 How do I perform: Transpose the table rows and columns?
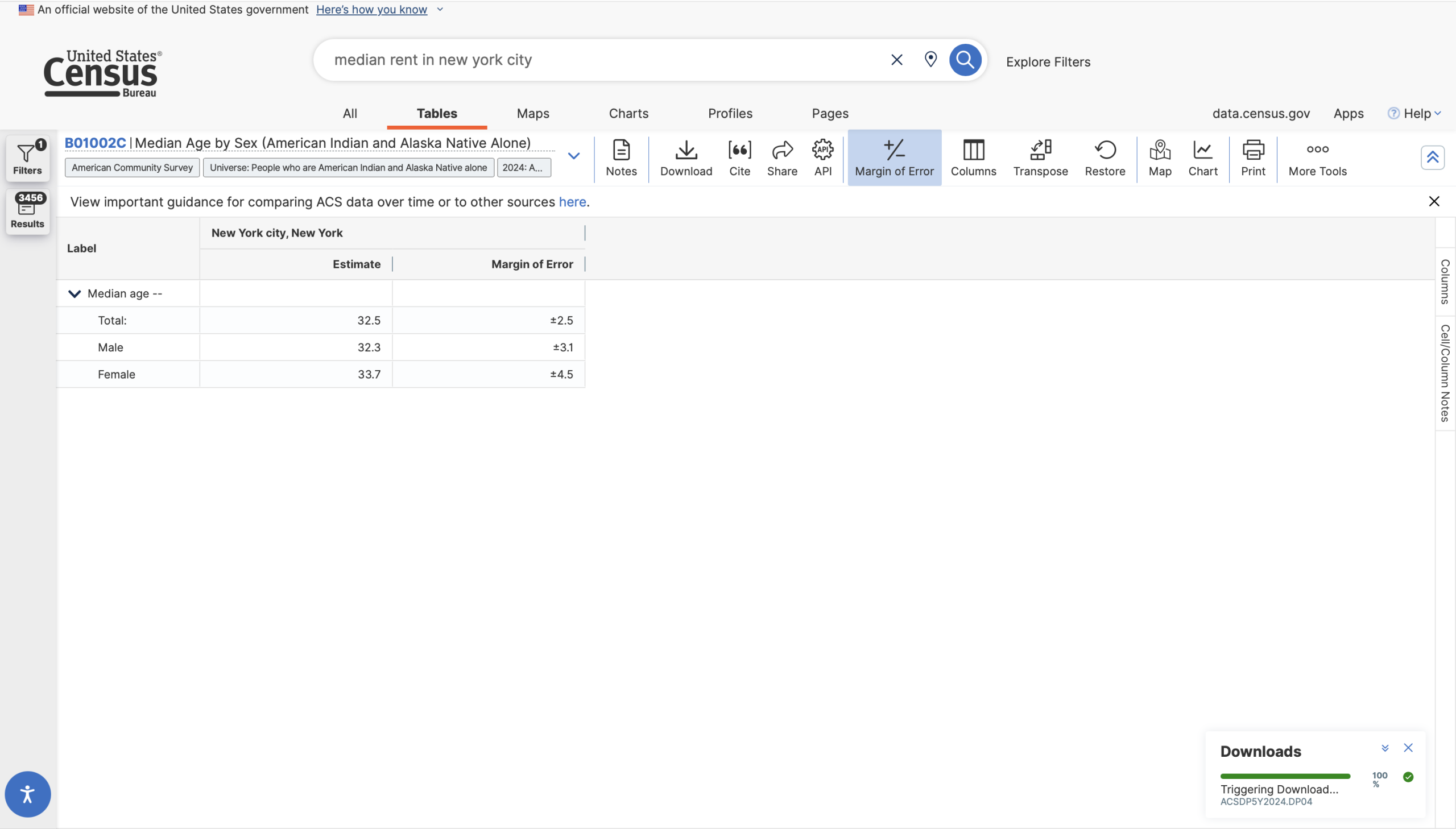click(x=1040, y=157)
